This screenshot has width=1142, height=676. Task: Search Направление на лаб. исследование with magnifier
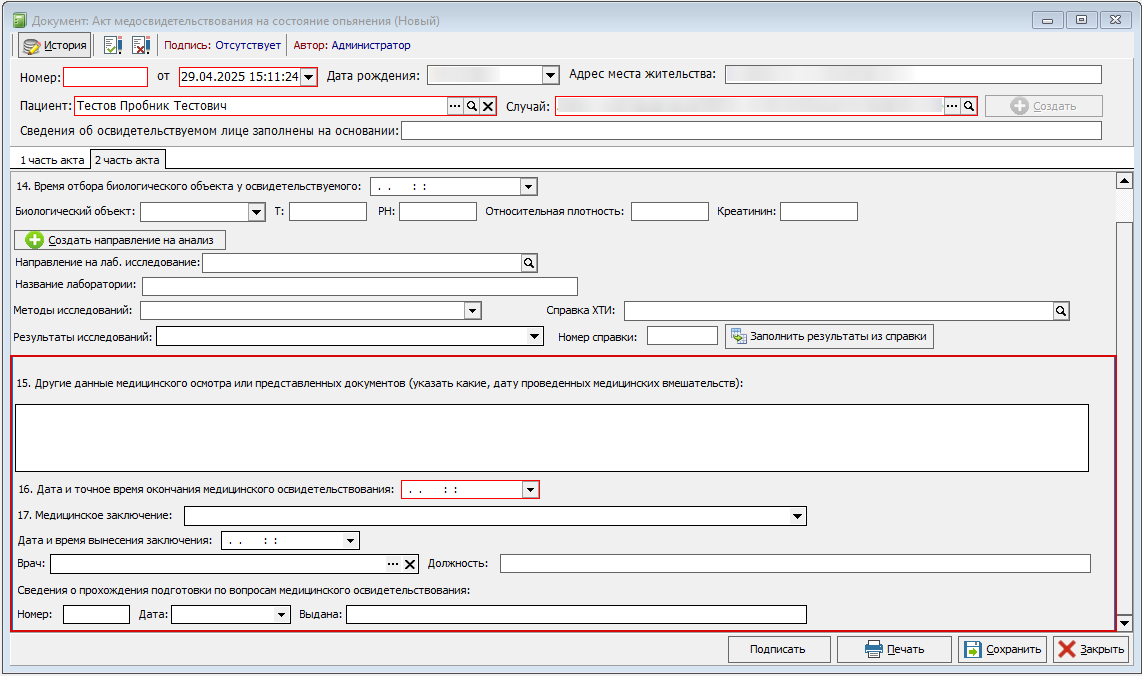[529, 263]
